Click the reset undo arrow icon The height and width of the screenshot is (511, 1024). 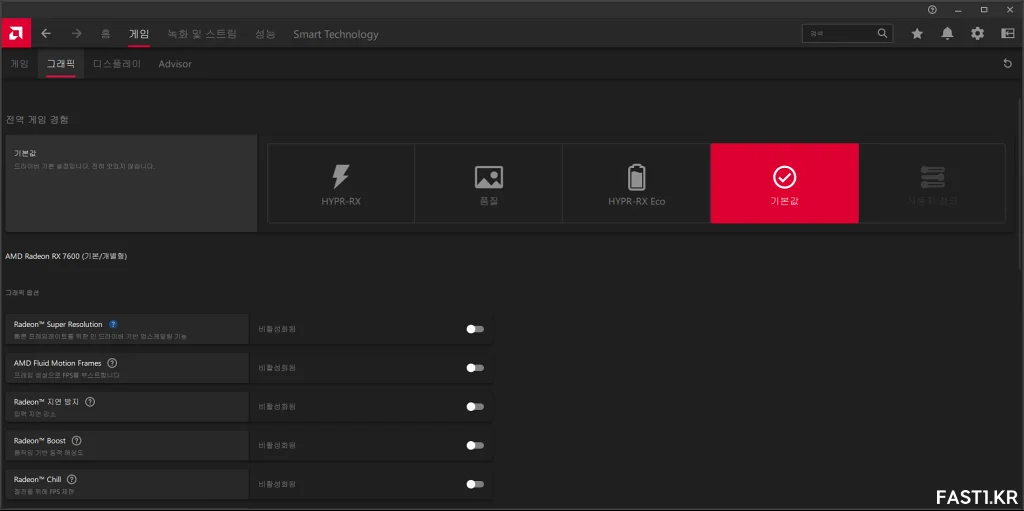[1007, 63]
